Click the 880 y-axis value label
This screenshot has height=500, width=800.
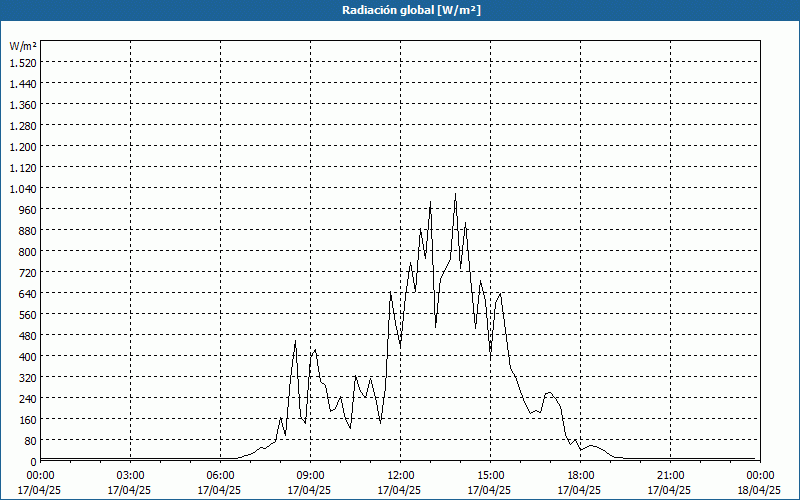click(29, 231)
